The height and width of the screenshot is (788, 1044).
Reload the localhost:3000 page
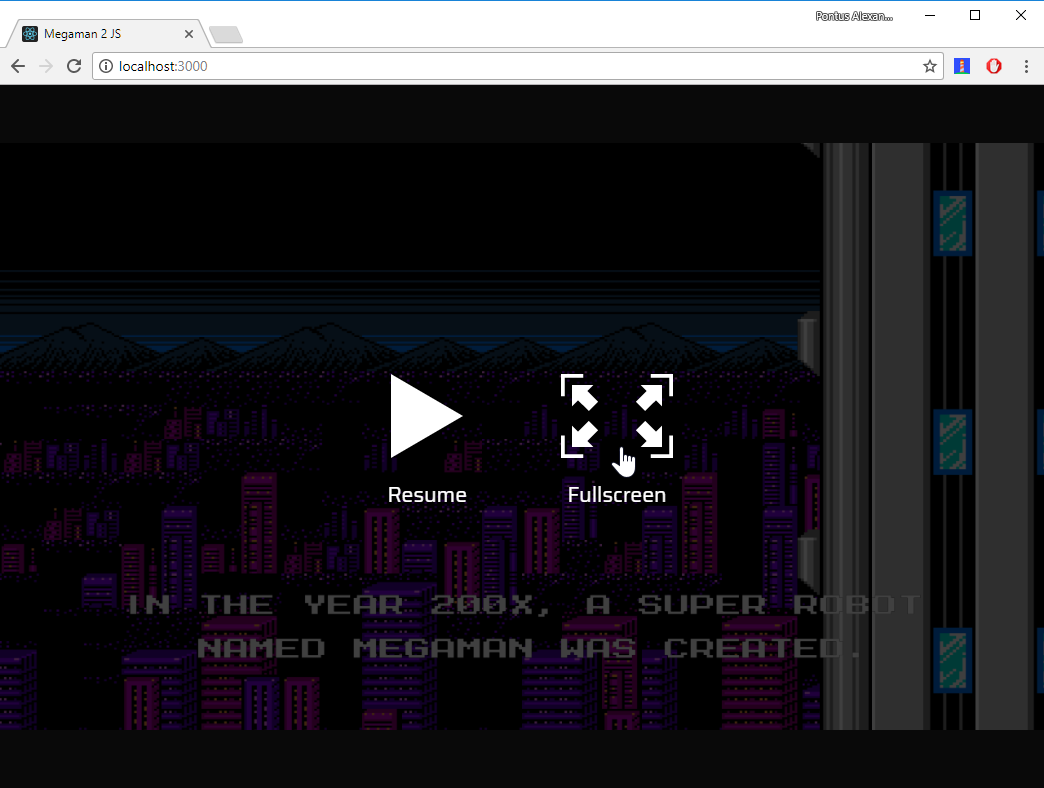[x=74, y=66]
